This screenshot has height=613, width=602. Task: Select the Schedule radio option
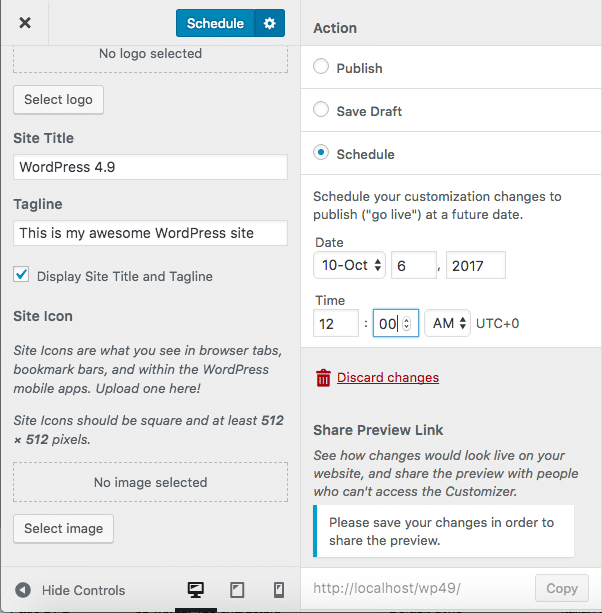tap(321, 153)
